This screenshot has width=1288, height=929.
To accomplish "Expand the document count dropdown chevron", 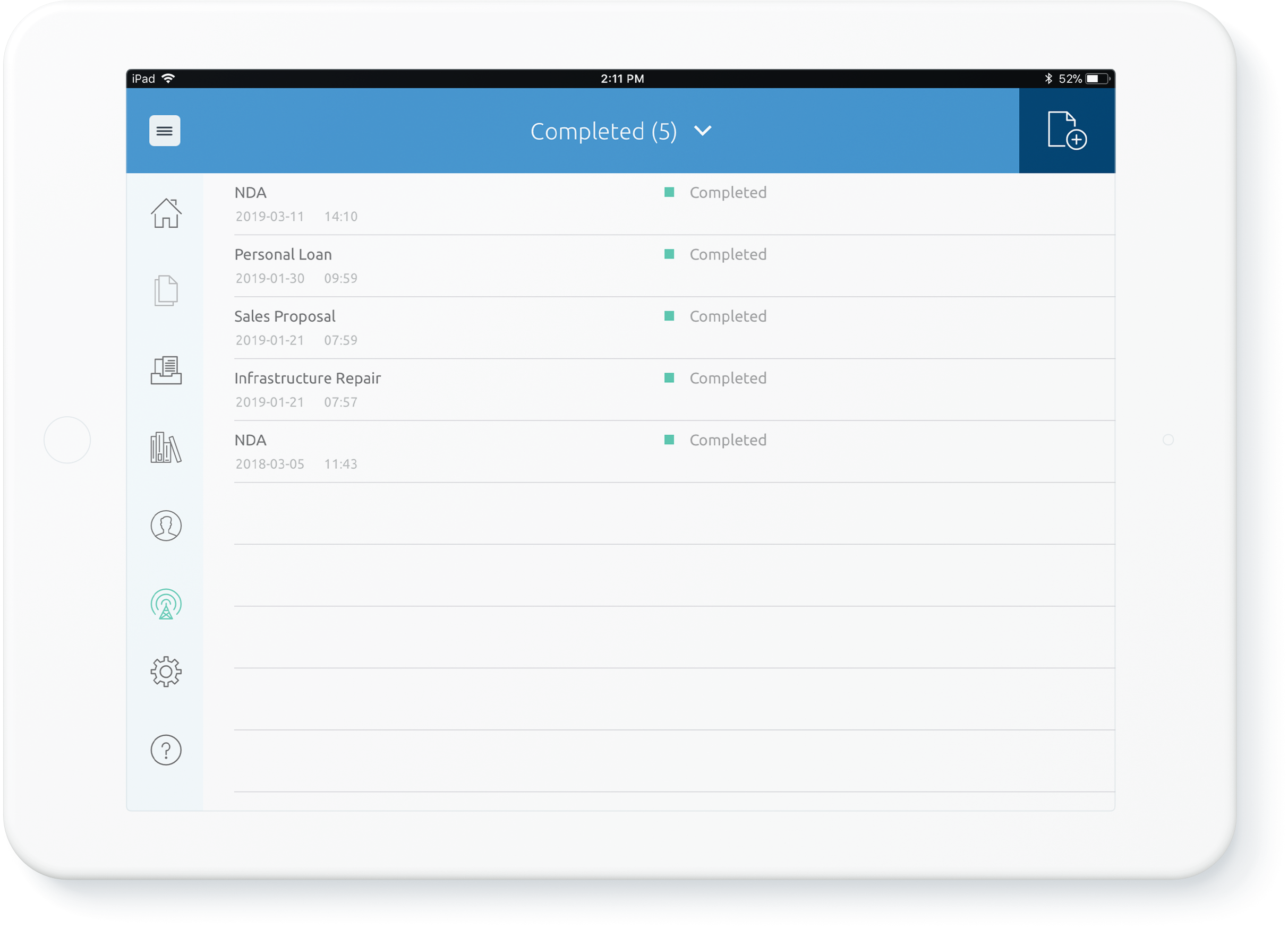I will click(x=703, y=130).
